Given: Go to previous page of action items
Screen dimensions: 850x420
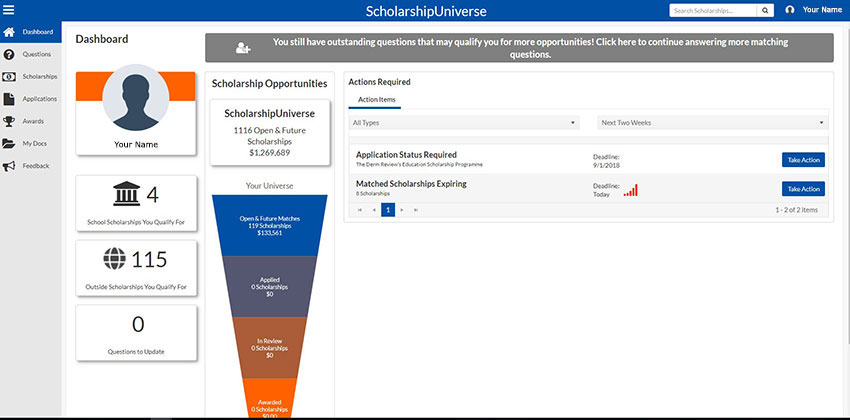Looking at the screenshot, I should tap(374, 210).
